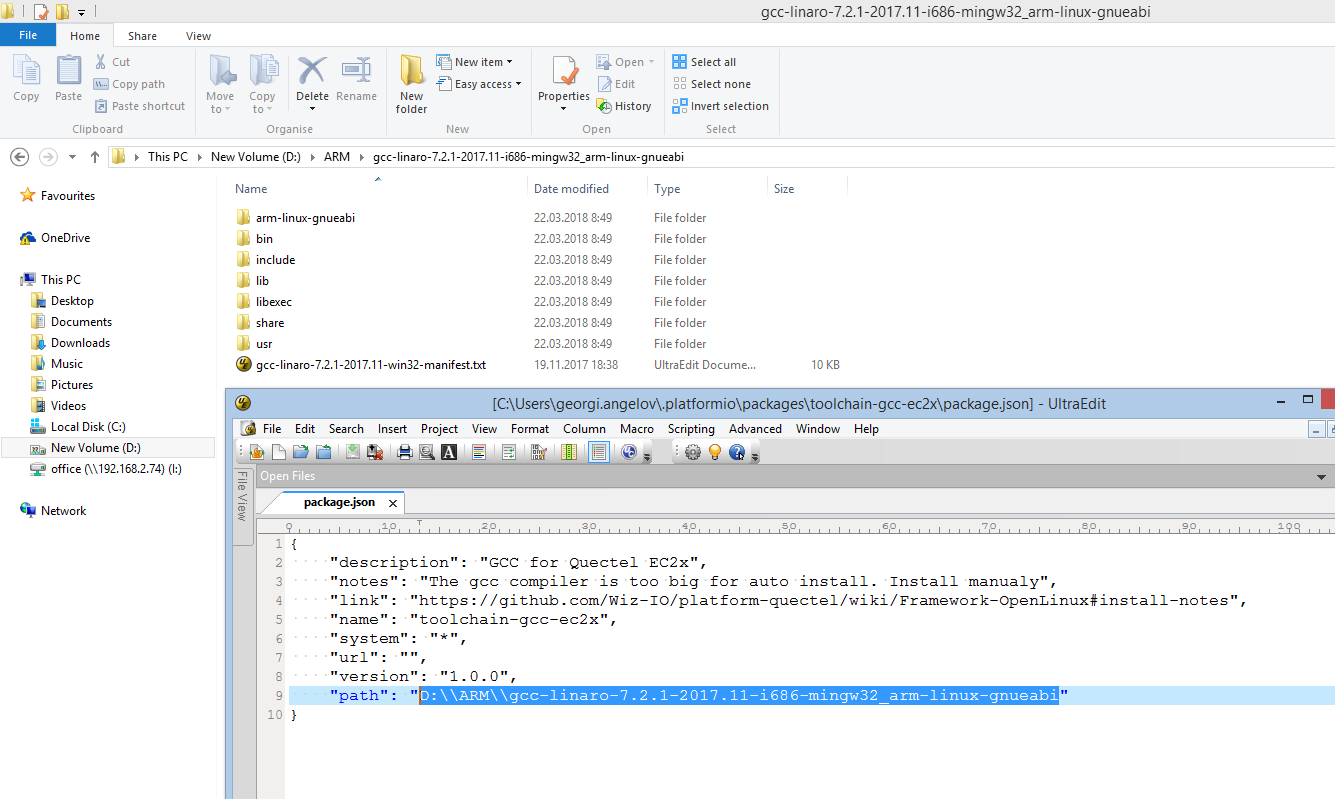Image resolution: width=1335 pixels, height=799 pixels.
Task: Click the Explorer Up arrow navigation button
Action: pos(95,157)
